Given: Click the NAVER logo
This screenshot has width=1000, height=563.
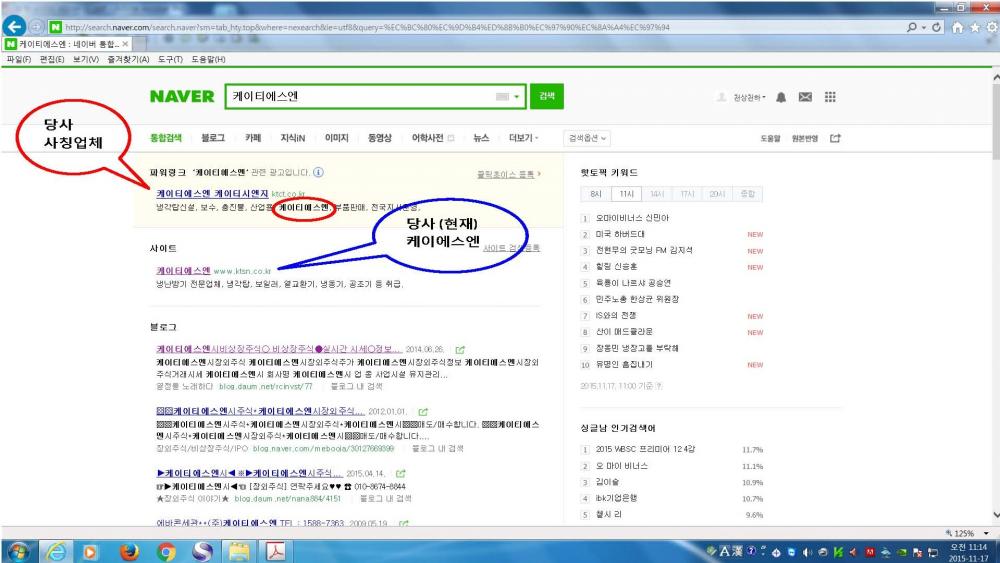Looking at the screenshot, I should [x=182, y=97].
